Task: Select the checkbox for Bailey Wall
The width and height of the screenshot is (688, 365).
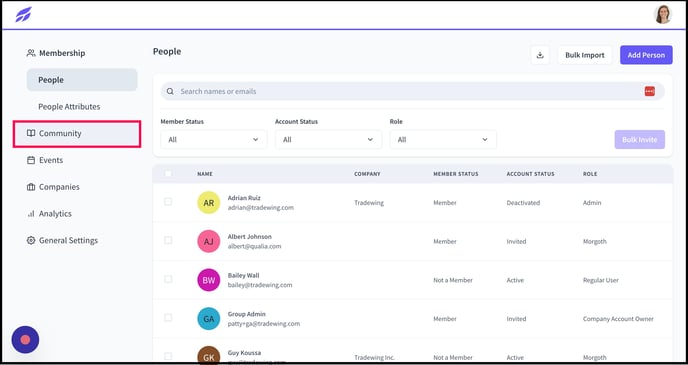Action: coord(168,279)
